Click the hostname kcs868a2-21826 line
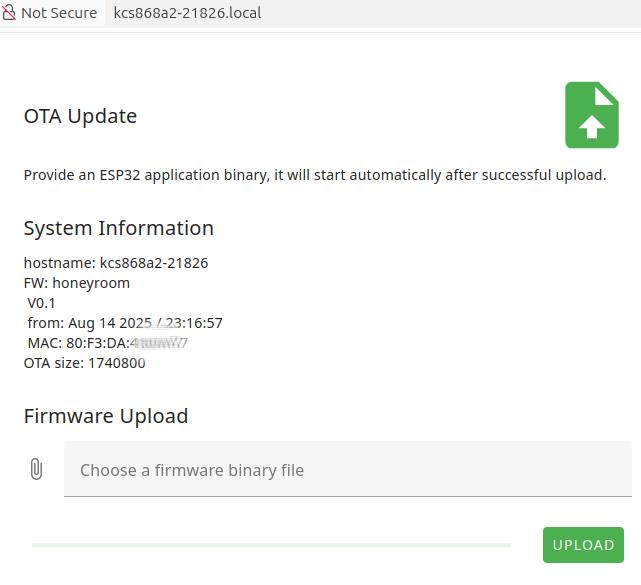The height and width of the screenshot is (585, 641). (116, 263)
